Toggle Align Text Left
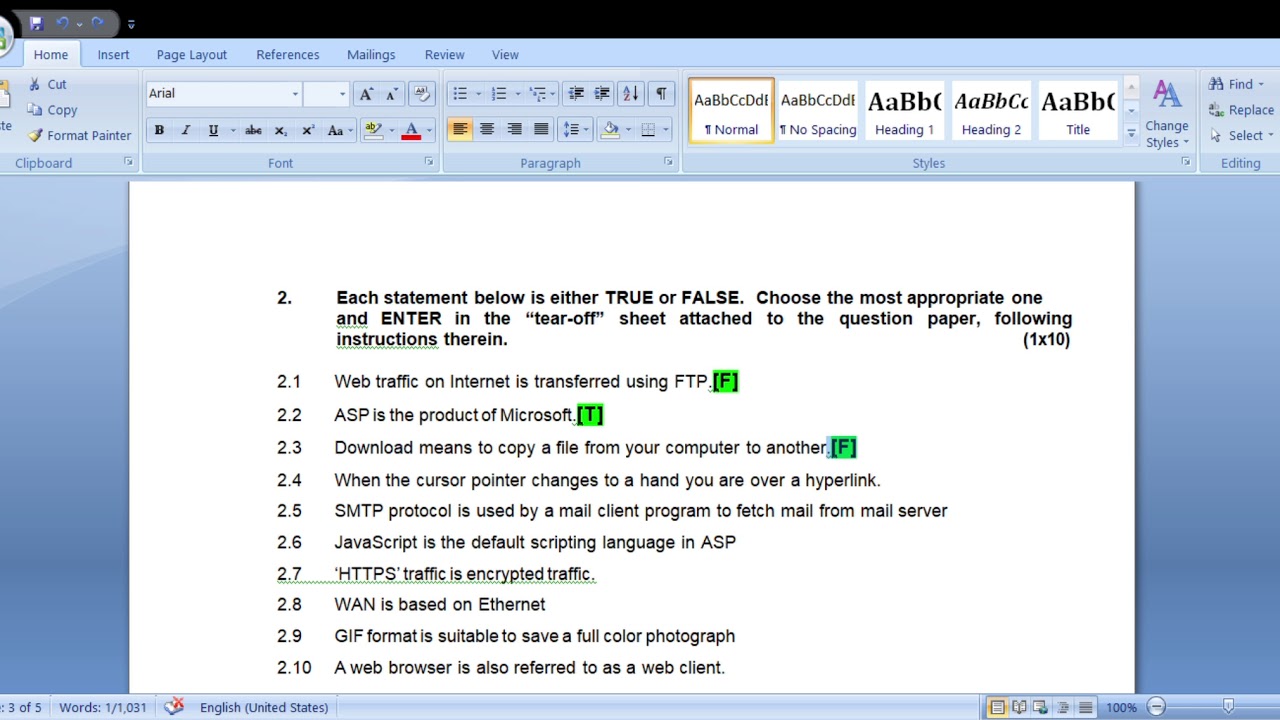The image size is (1280, 720). [460, 130]
